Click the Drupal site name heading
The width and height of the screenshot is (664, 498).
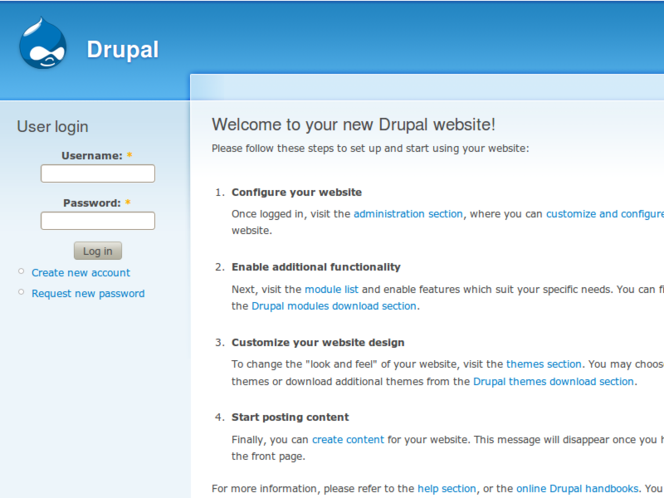[122, 49]
